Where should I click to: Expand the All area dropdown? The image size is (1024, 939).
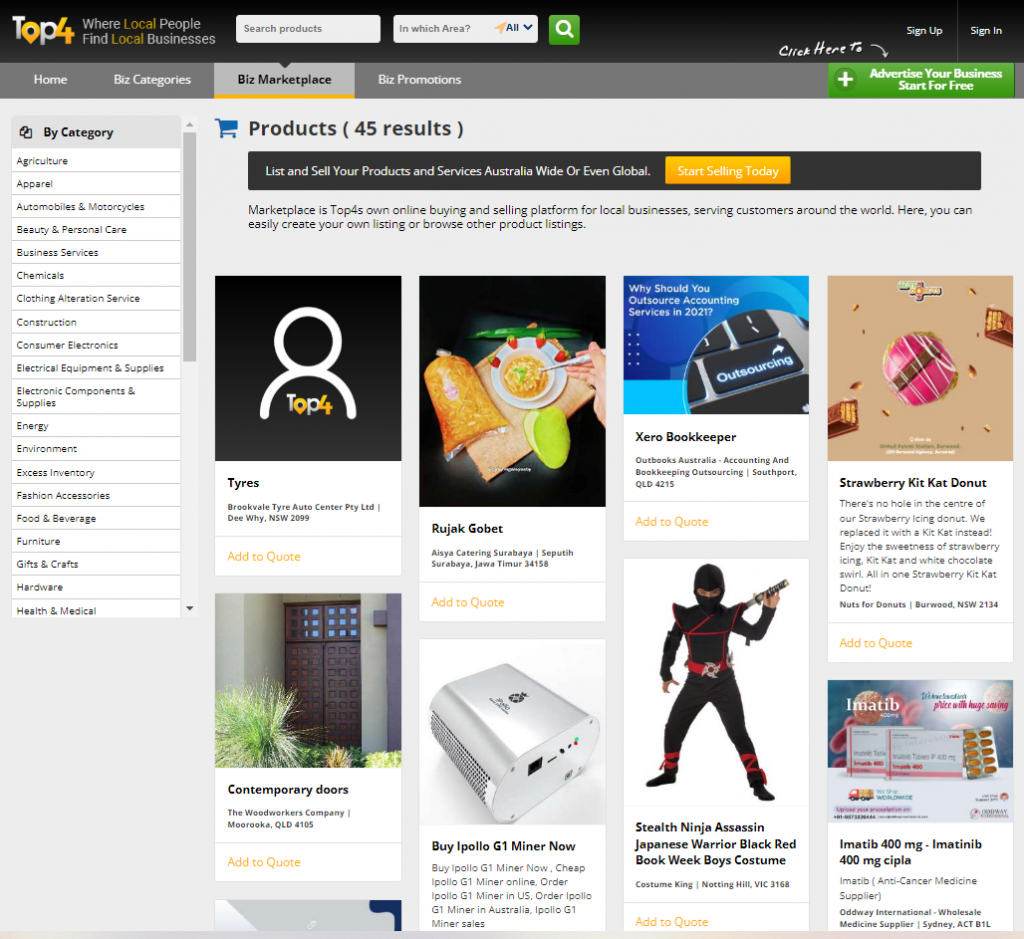[520, 28]
